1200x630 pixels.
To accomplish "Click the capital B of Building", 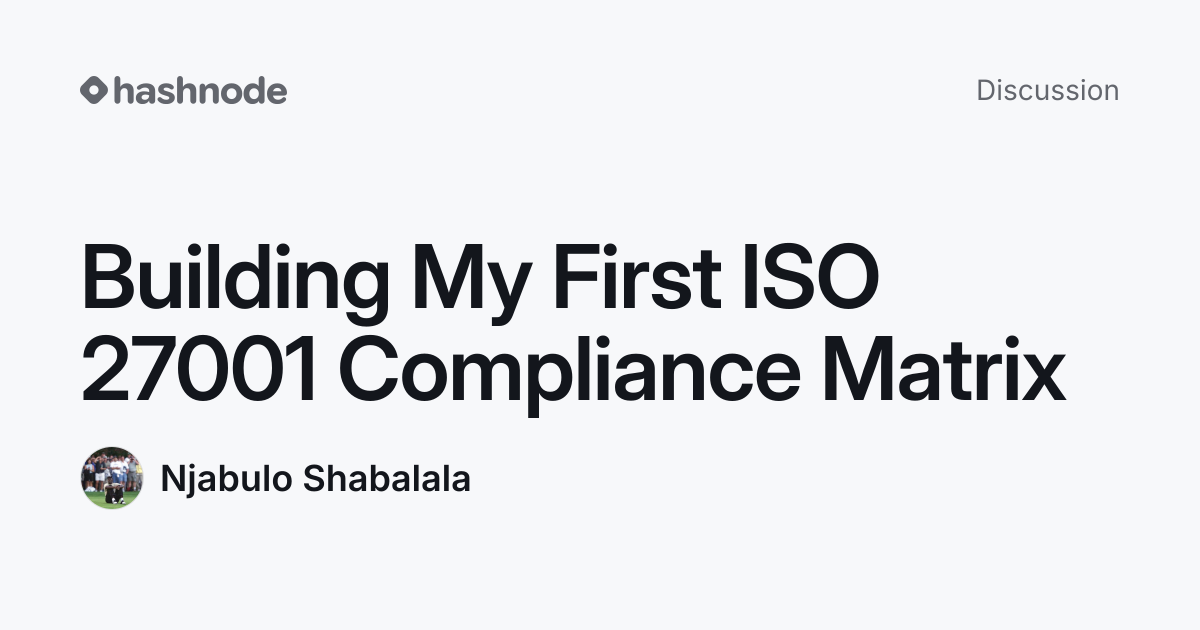I will 109,279.
